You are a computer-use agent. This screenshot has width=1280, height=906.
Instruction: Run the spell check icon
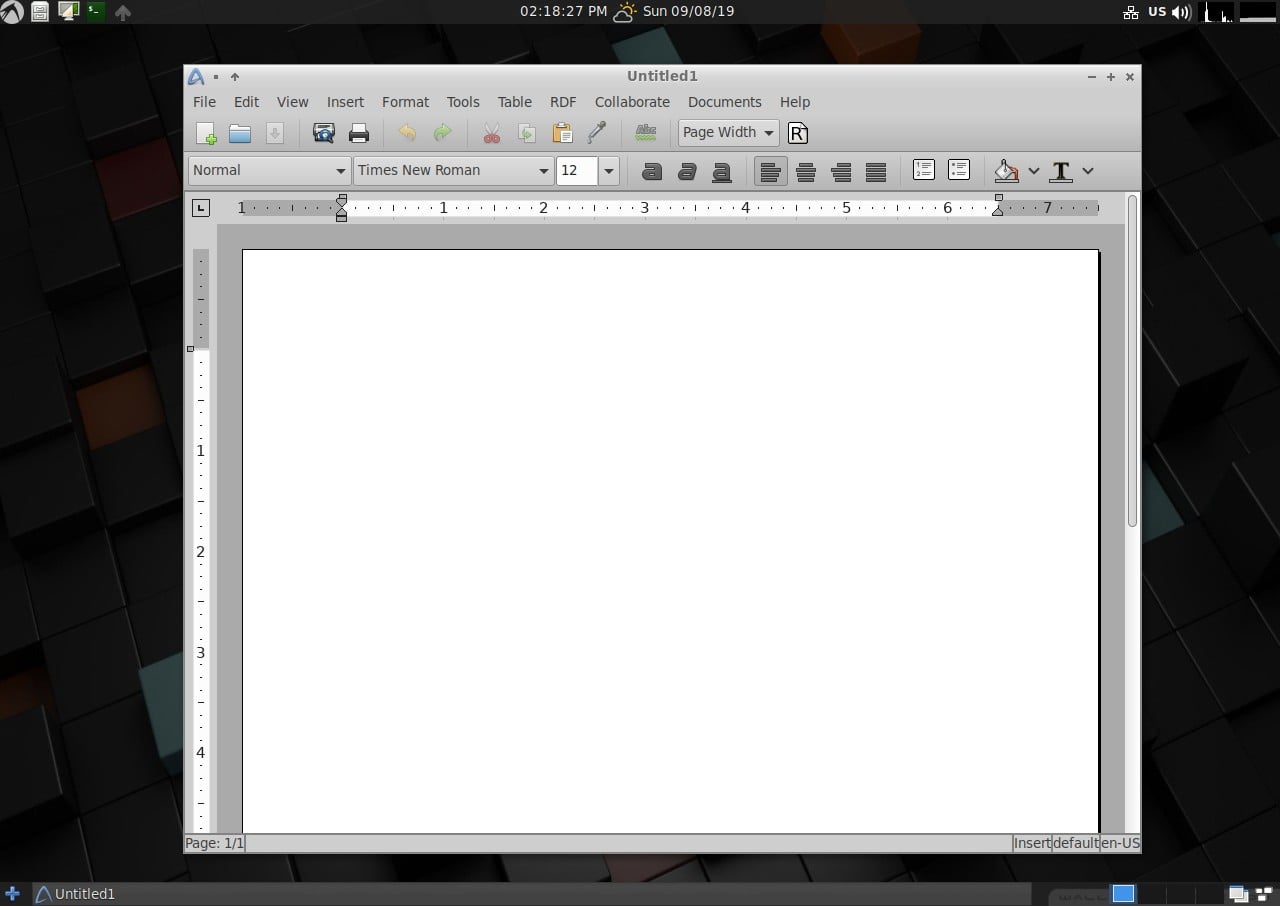646,133
